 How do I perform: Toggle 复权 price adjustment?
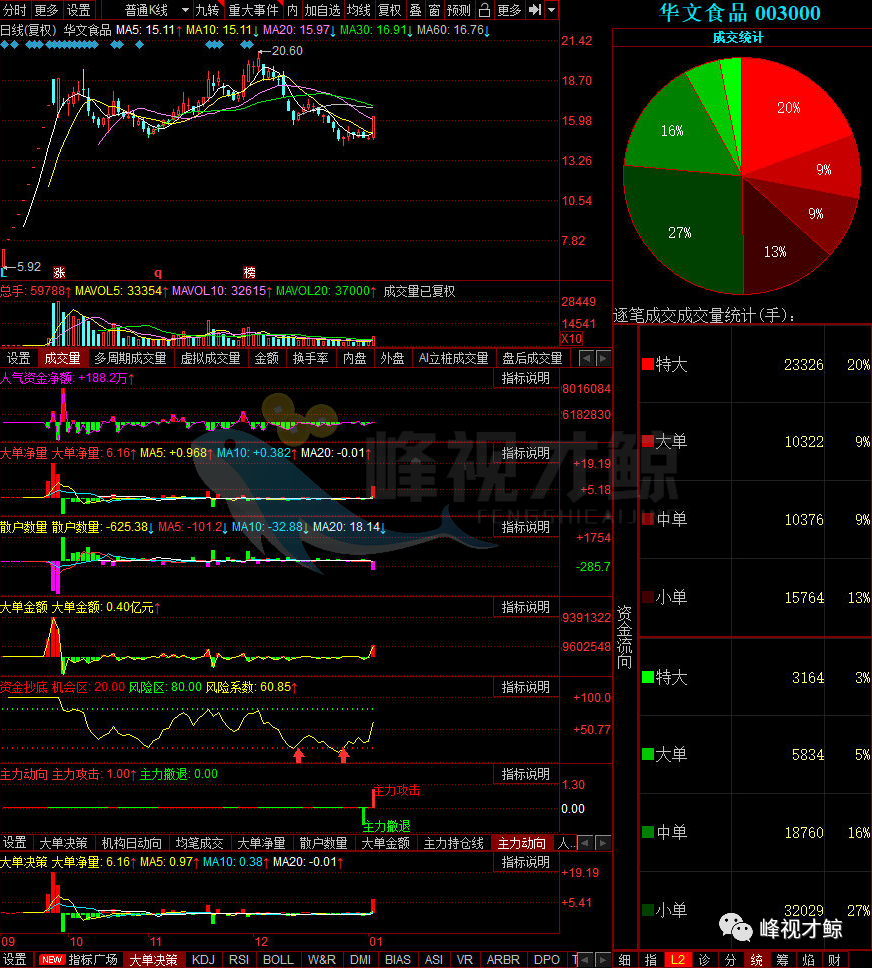pos(390,10)
